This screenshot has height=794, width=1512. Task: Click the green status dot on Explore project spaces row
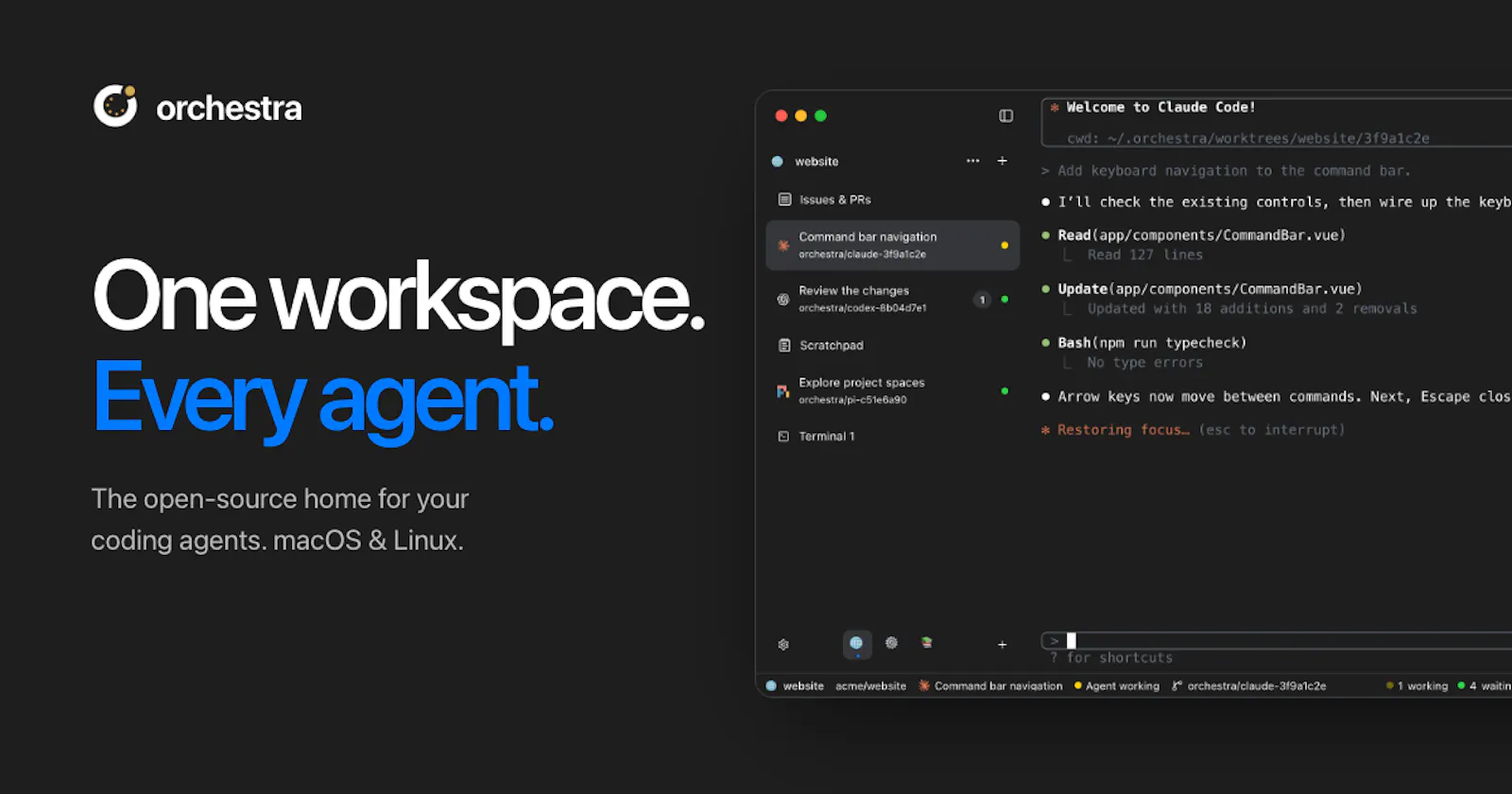click(x=1005, y=391)
